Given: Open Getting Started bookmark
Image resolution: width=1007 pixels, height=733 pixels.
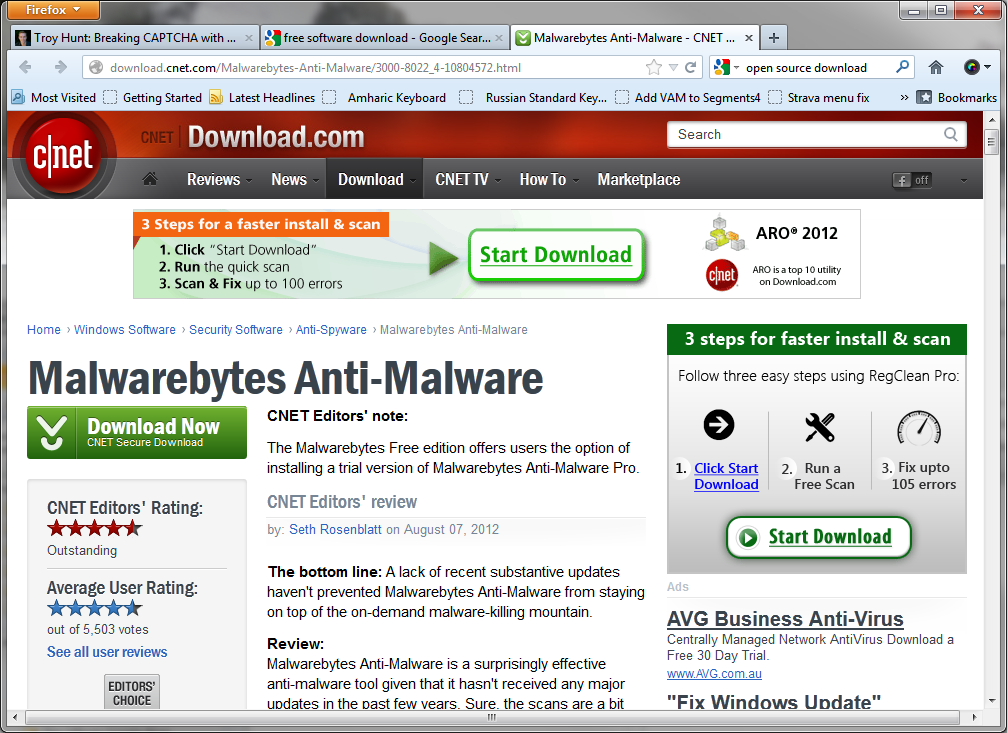Looking at the screenshot, I should 153,98.
